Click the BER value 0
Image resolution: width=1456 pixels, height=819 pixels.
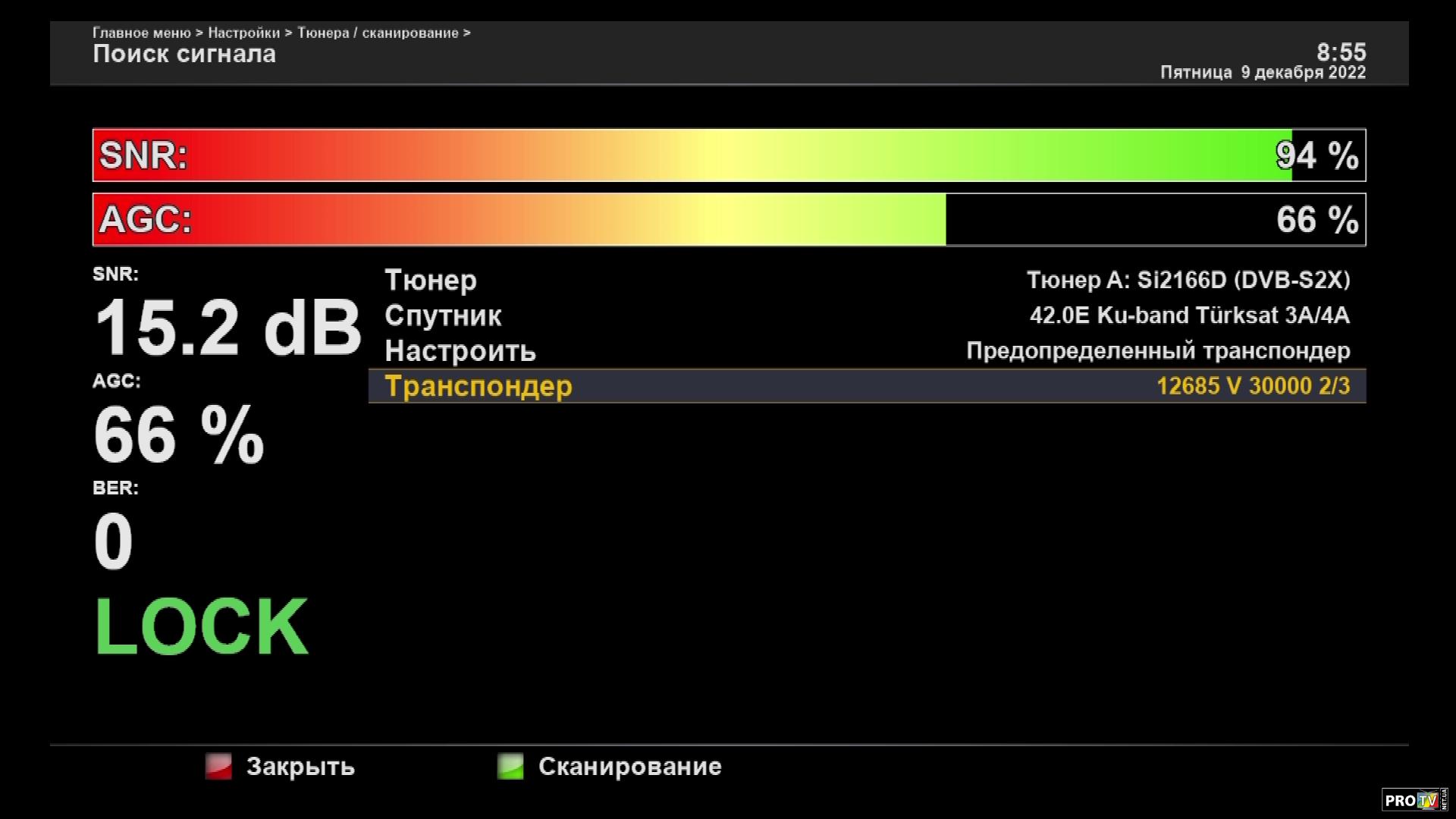click(113, 541)
